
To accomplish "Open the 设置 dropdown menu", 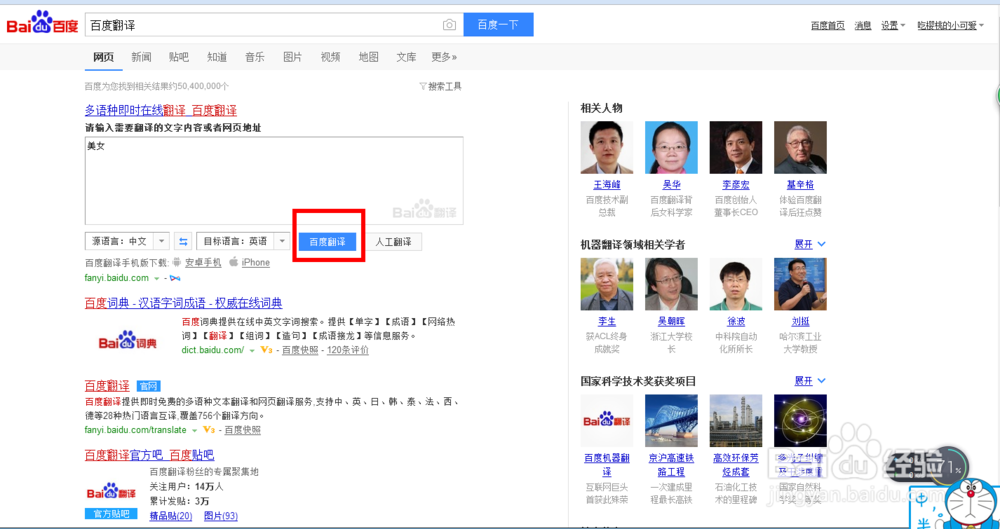I will pos(893,26).
